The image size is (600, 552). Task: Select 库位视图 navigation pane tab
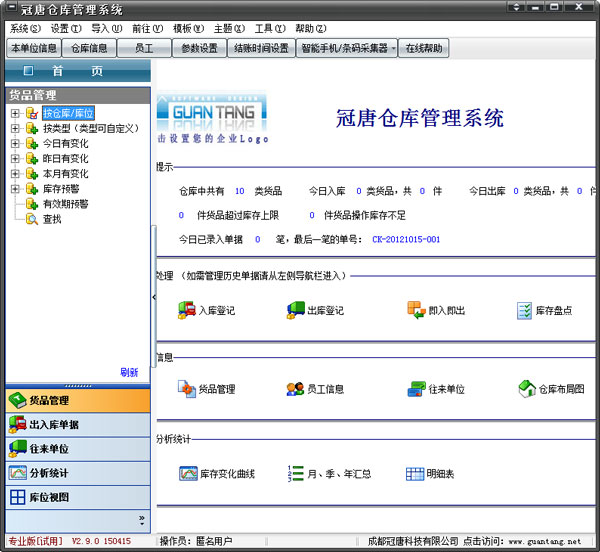coord(78,497)
